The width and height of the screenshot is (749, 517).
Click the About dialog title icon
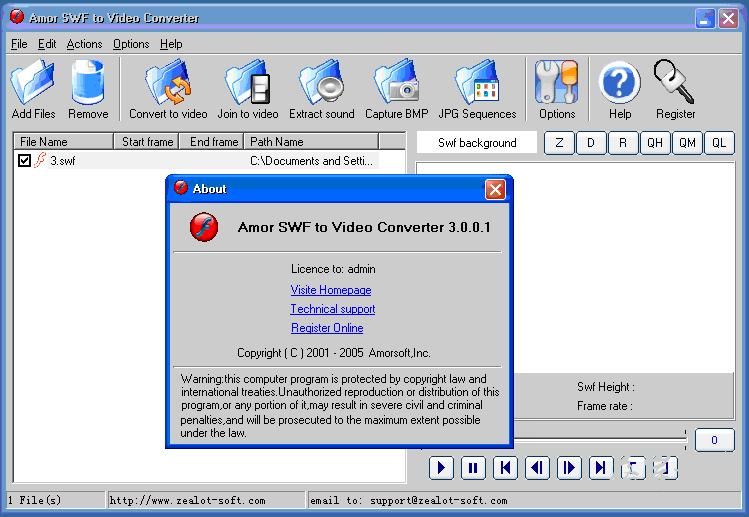tap(181, 187)
